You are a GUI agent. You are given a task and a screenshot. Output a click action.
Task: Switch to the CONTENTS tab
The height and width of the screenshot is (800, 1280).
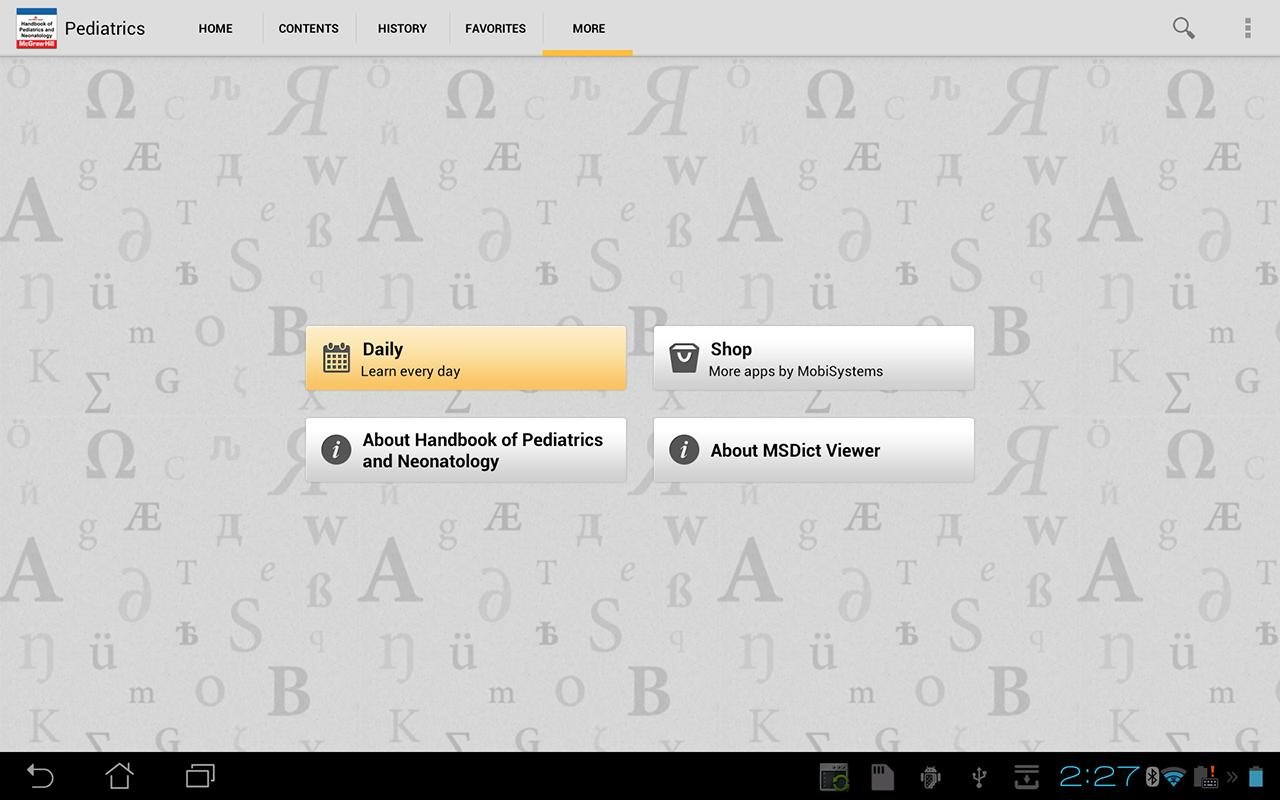click(x=308, y=28)
